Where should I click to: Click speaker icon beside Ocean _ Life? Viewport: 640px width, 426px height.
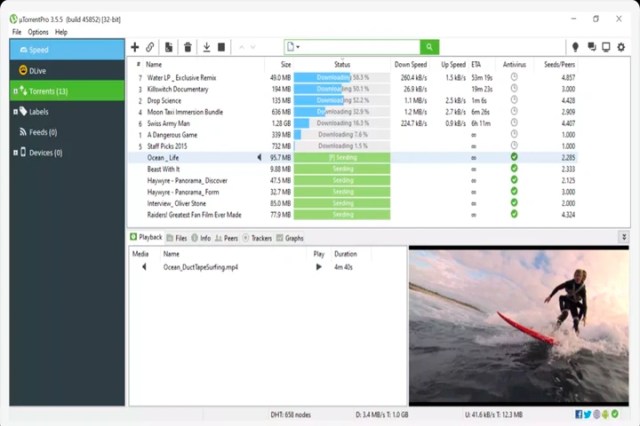point(259,158)
